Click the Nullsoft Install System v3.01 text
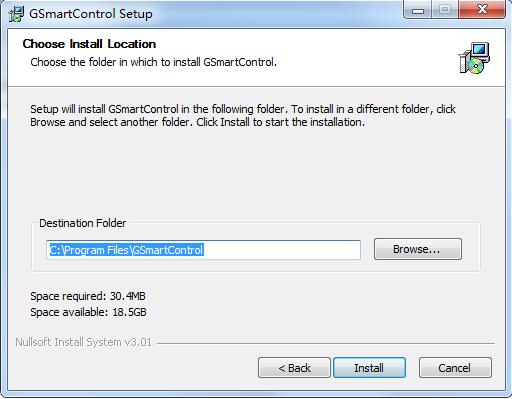 (x=84, y=342)
